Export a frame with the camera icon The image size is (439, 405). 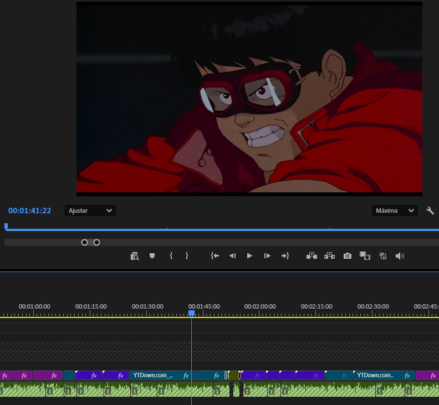tap(347, 256)
